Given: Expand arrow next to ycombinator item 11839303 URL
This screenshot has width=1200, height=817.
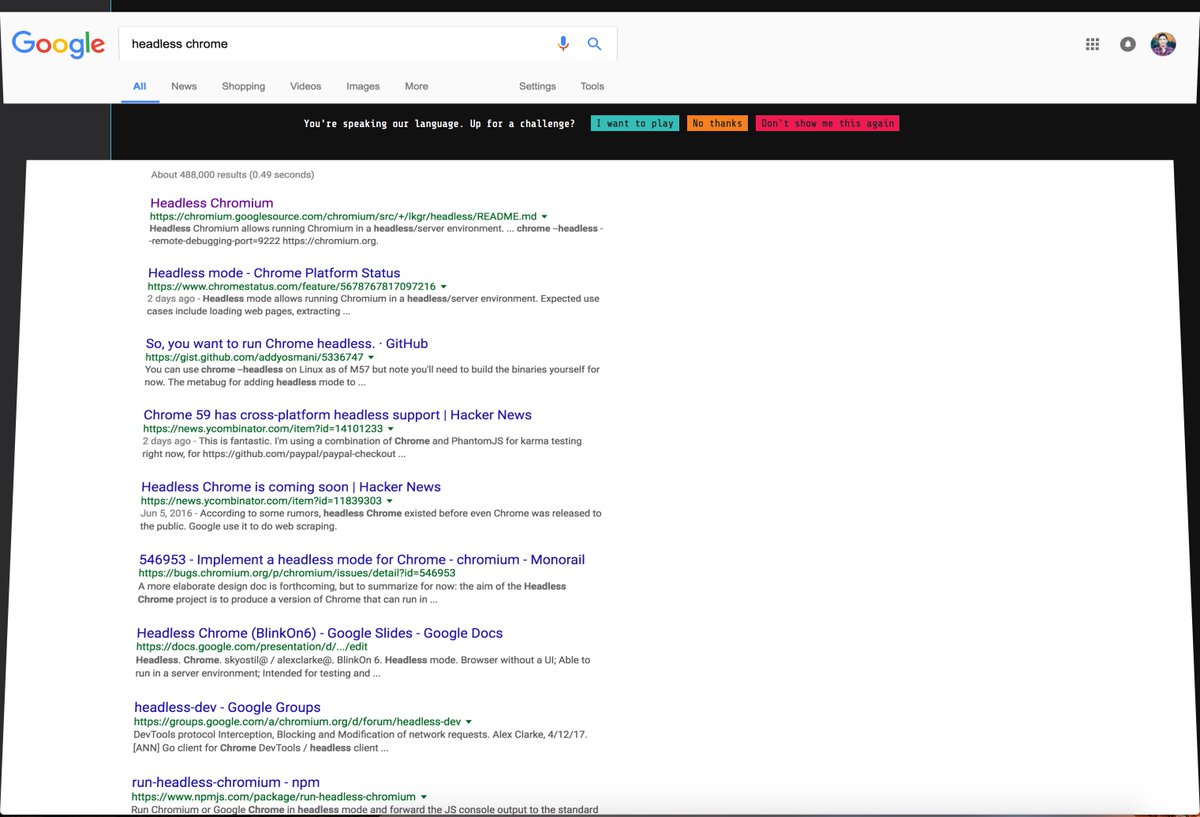Looking at the screenshot, I should (x=390, y=501).
